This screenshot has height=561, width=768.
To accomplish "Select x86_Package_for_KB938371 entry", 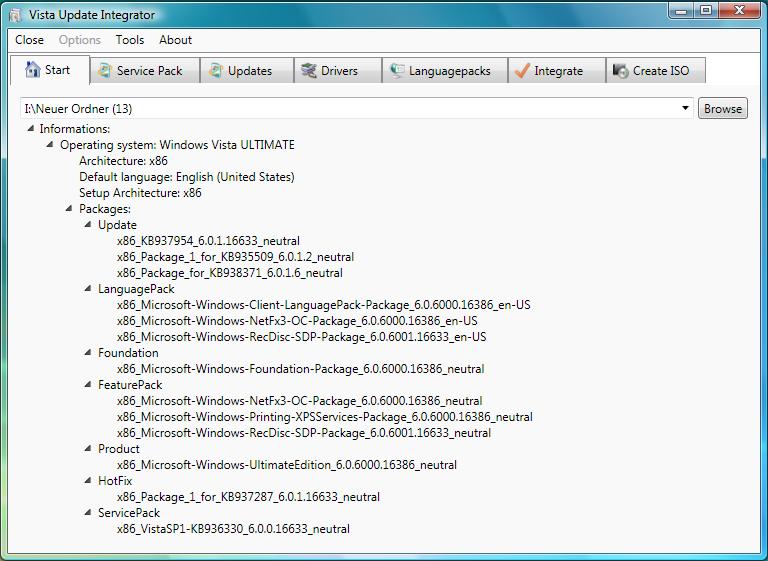I will point(230,273).
